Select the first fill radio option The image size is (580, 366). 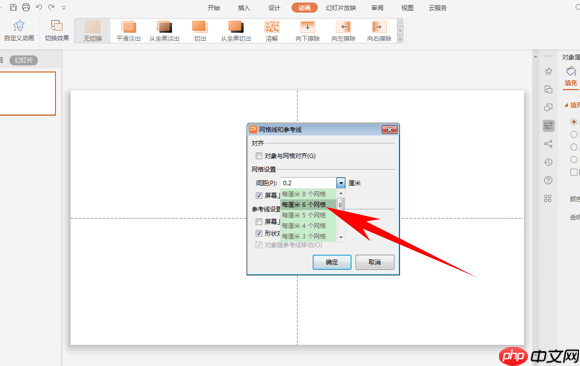pos(574,122)
